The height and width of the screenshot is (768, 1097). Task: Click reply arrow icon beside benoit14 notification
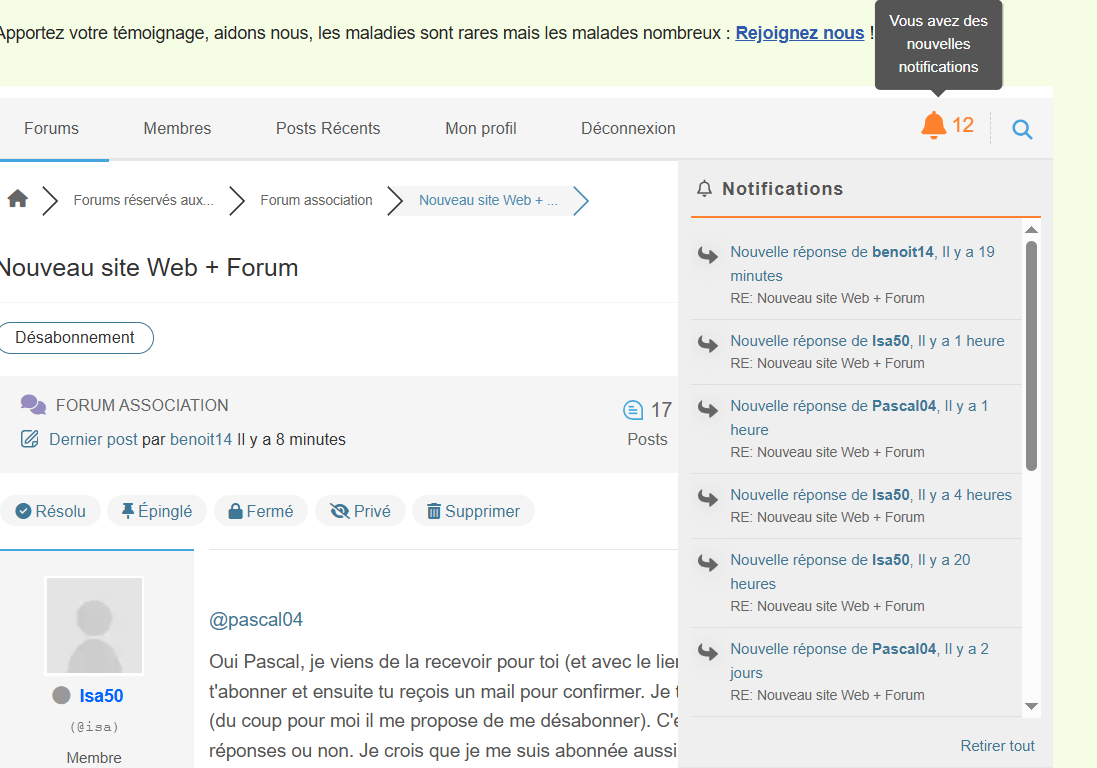tap(708, 256)
